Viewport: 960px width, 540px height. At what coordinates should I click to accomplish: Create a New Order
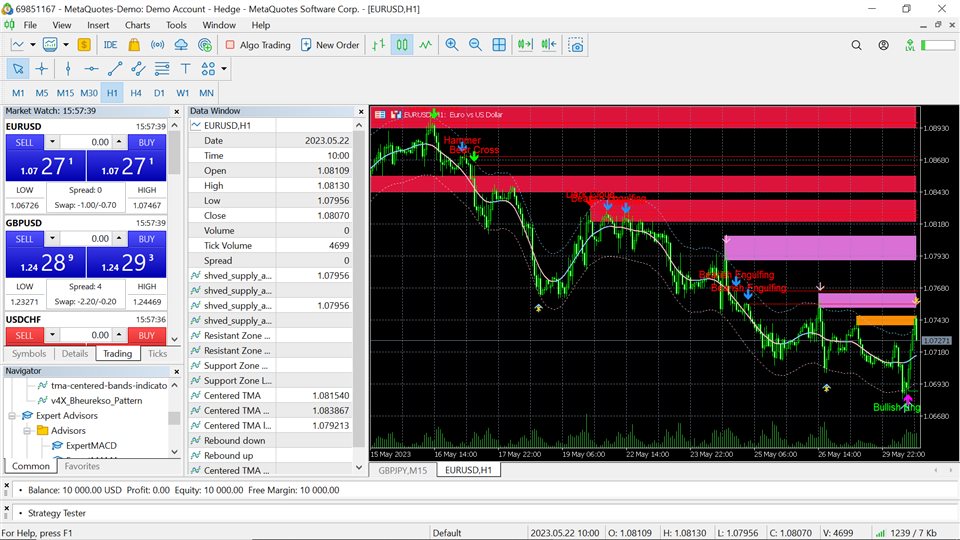pyautogui.click(x=330, y=45)
